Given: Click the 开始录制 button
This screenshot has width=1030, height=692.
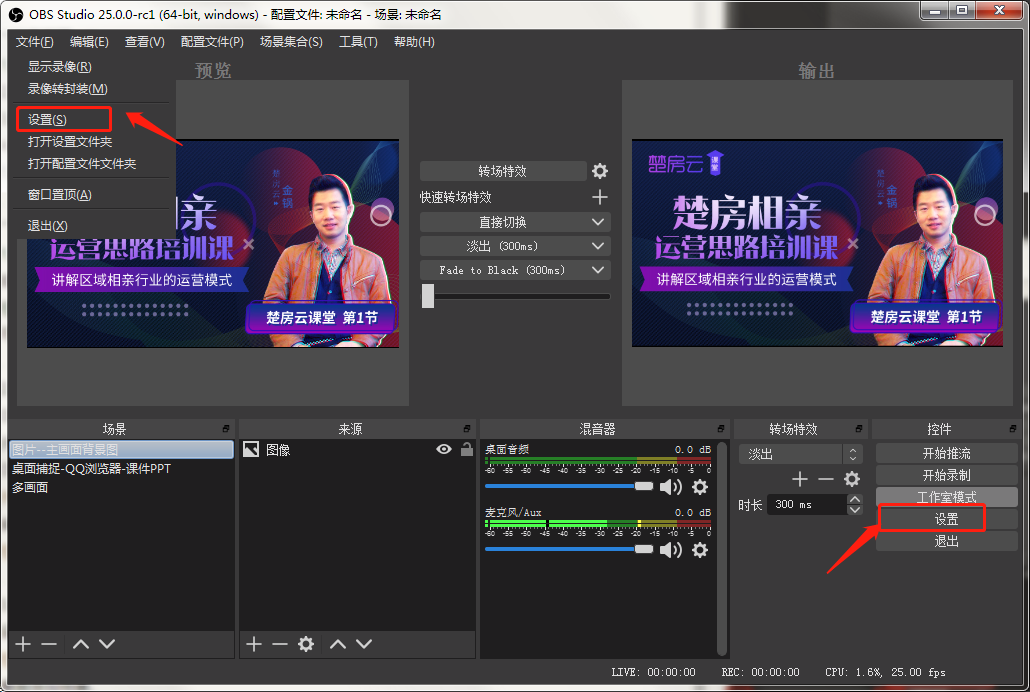Looking at the screenshot, I should click(946, 475).
